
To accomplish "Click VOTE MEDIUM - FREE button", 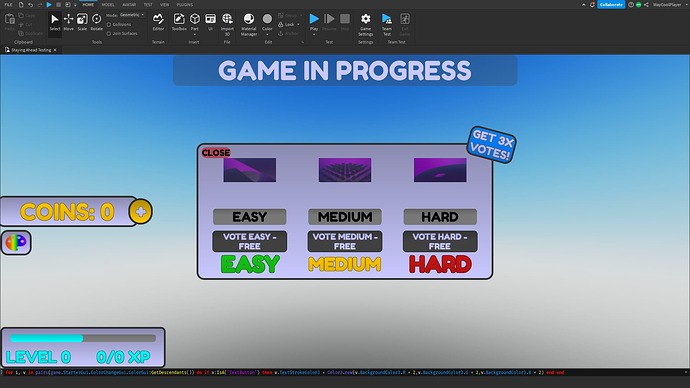I will 345,242.
